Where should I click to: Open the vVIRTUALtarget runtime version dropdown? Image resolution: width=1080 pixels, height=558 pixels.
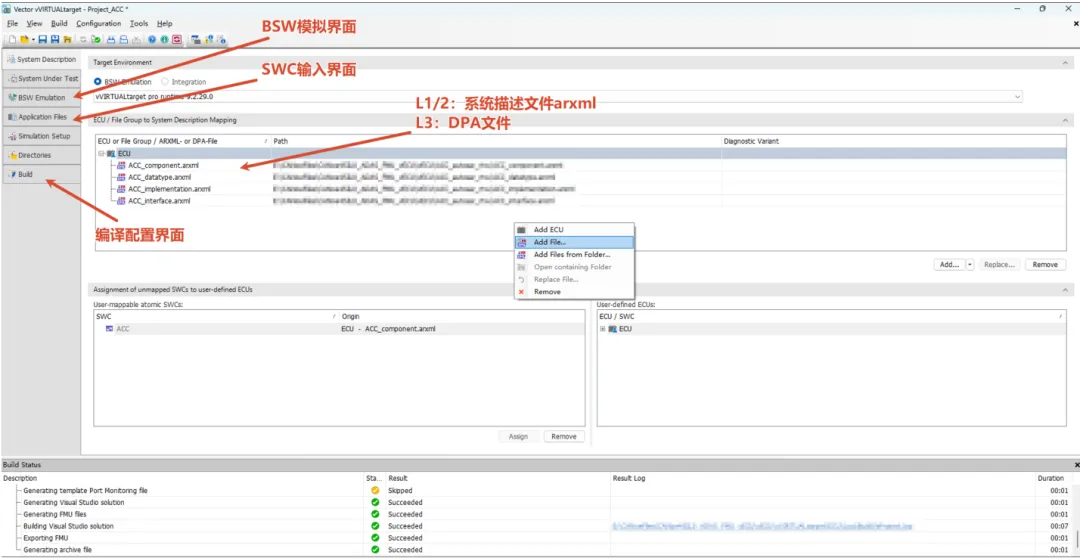pyautogui.click(x=1017, y=97)
